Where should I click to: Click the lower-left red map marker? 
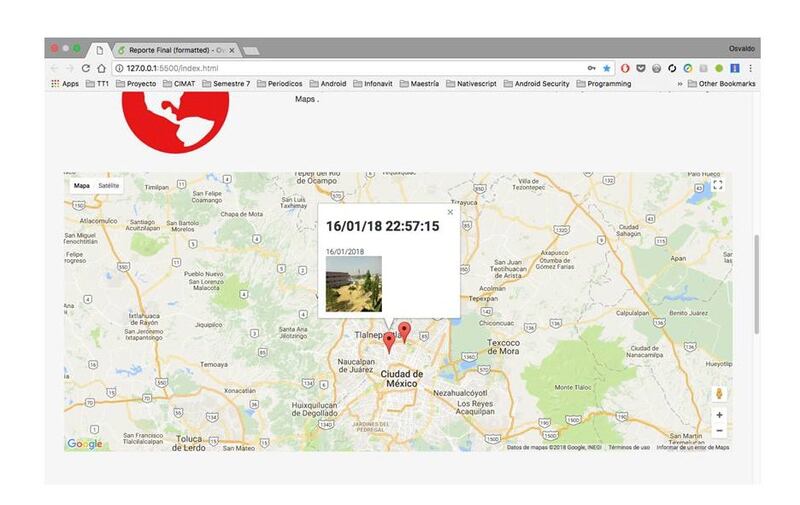[x=389, y=342]
